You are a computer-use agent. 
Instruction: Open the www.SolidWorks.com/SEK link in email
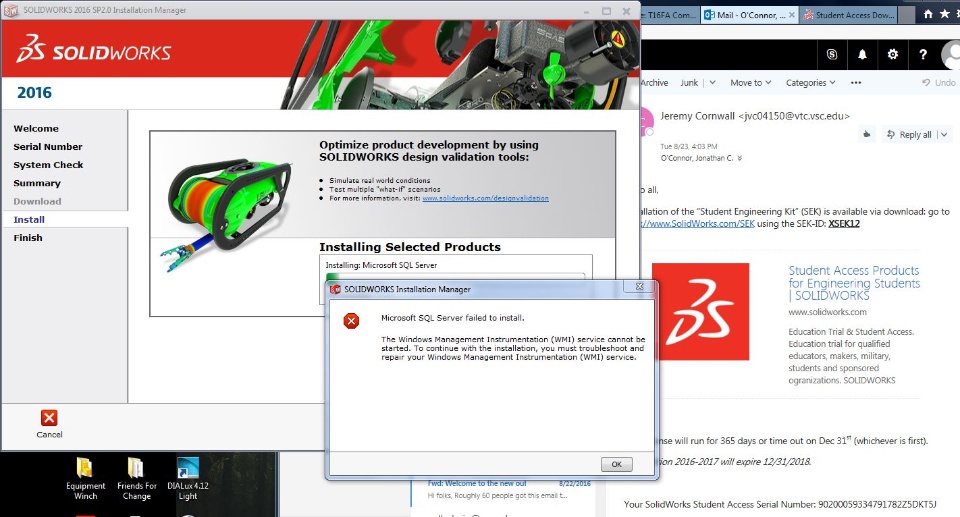tap(697, 224)
